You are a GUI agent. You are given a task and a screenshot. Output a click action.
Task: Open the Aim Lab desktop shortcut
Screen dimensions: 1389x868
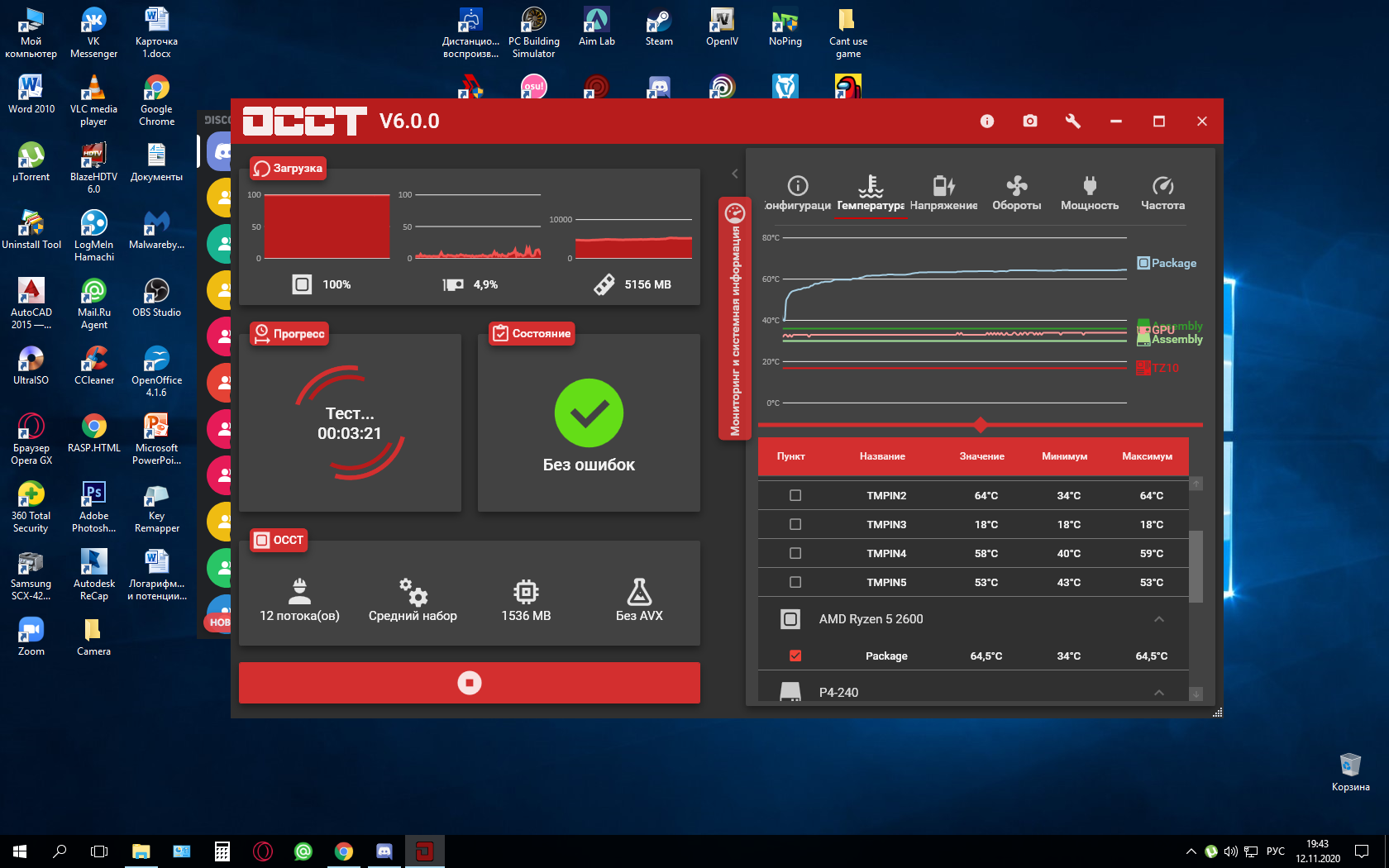[x=596, y=27]
